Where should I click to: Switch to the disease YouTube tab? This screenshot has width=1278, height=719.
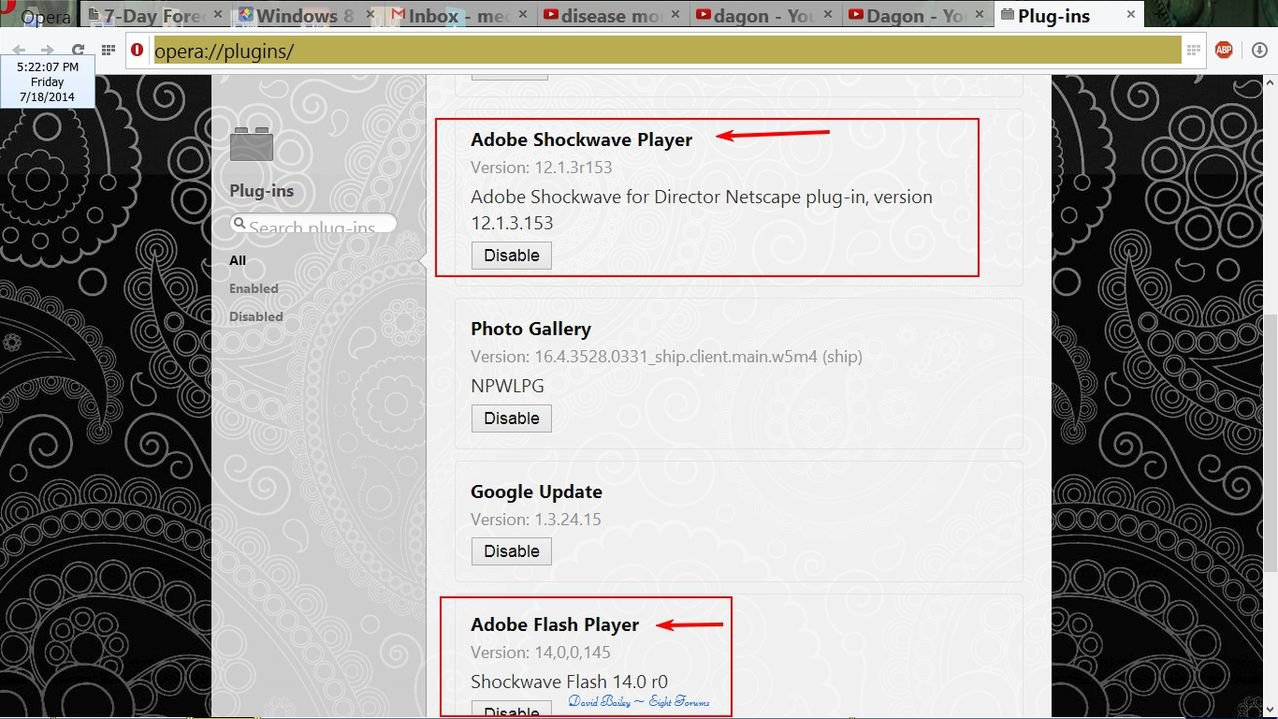pos(610,16)
